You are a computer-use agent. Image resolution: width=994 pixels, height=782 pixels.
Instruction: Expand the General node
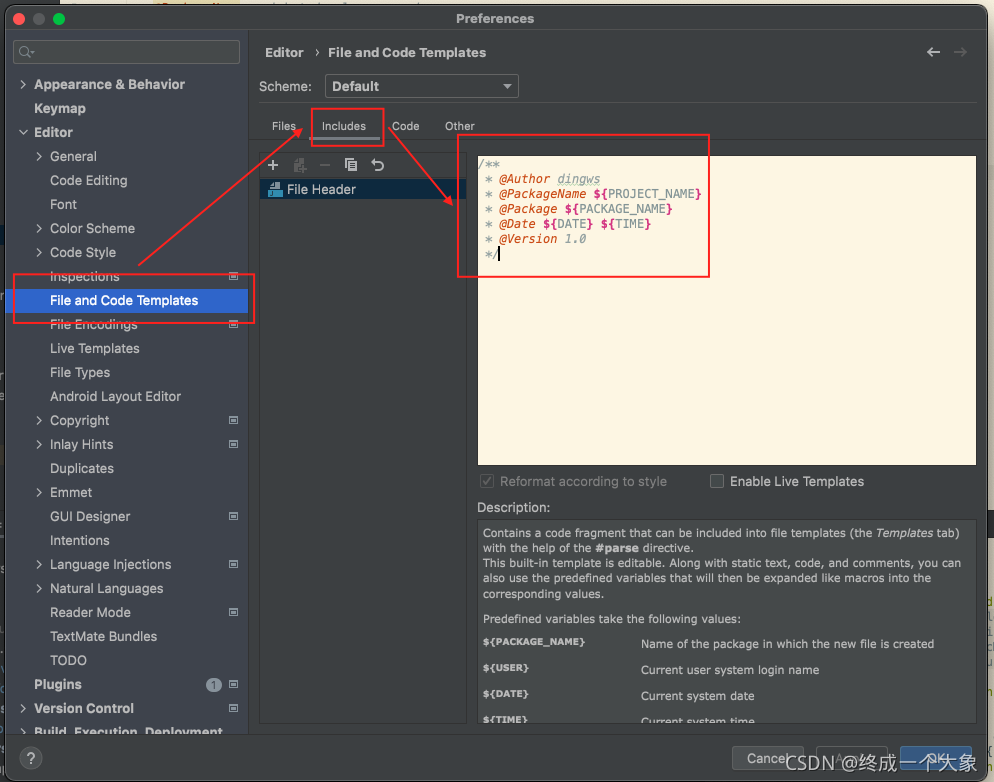coord(39,157)
